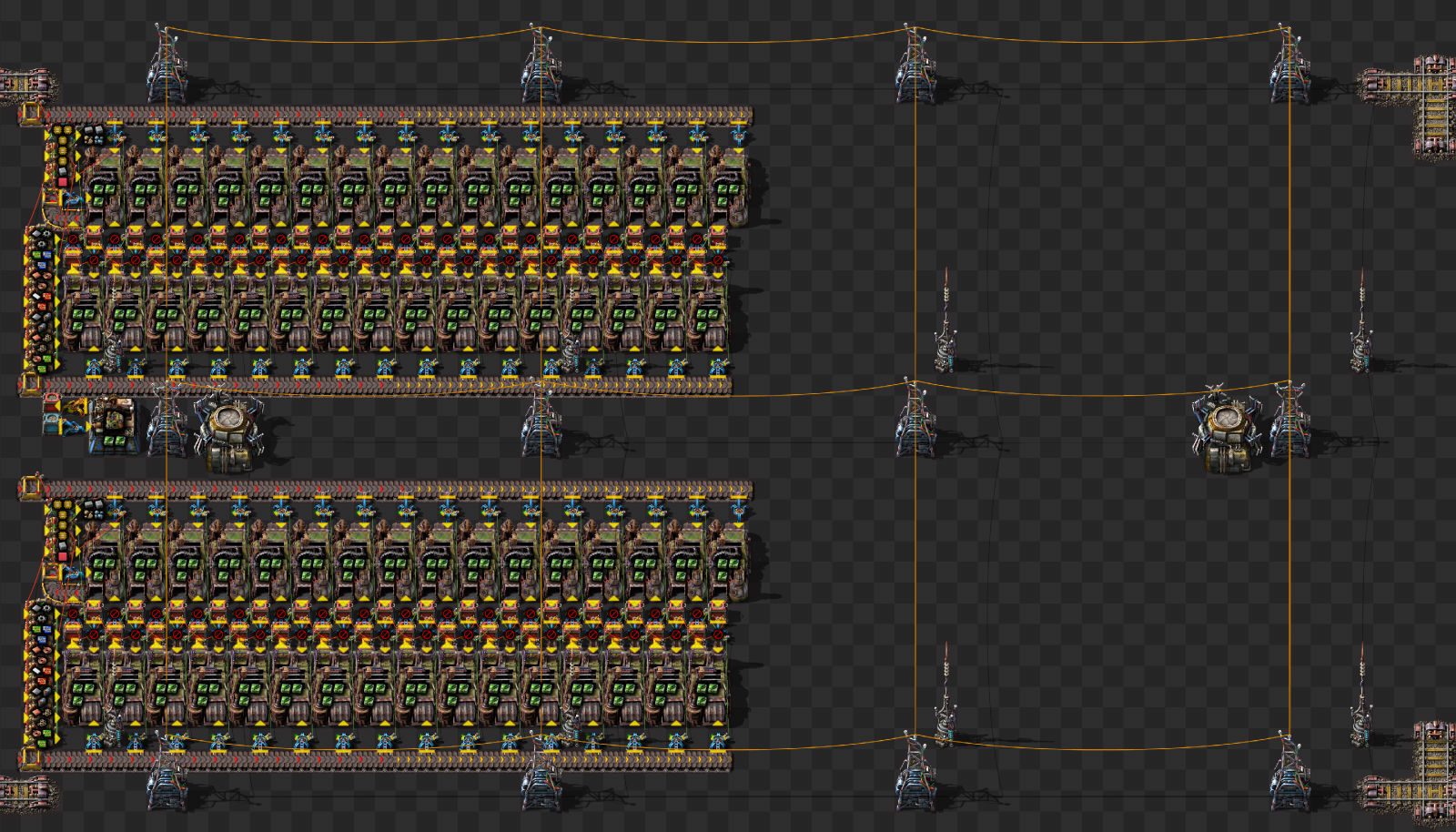Select the second substation in the middle row
Screen dimensions: 1456x832
(541, 421)
